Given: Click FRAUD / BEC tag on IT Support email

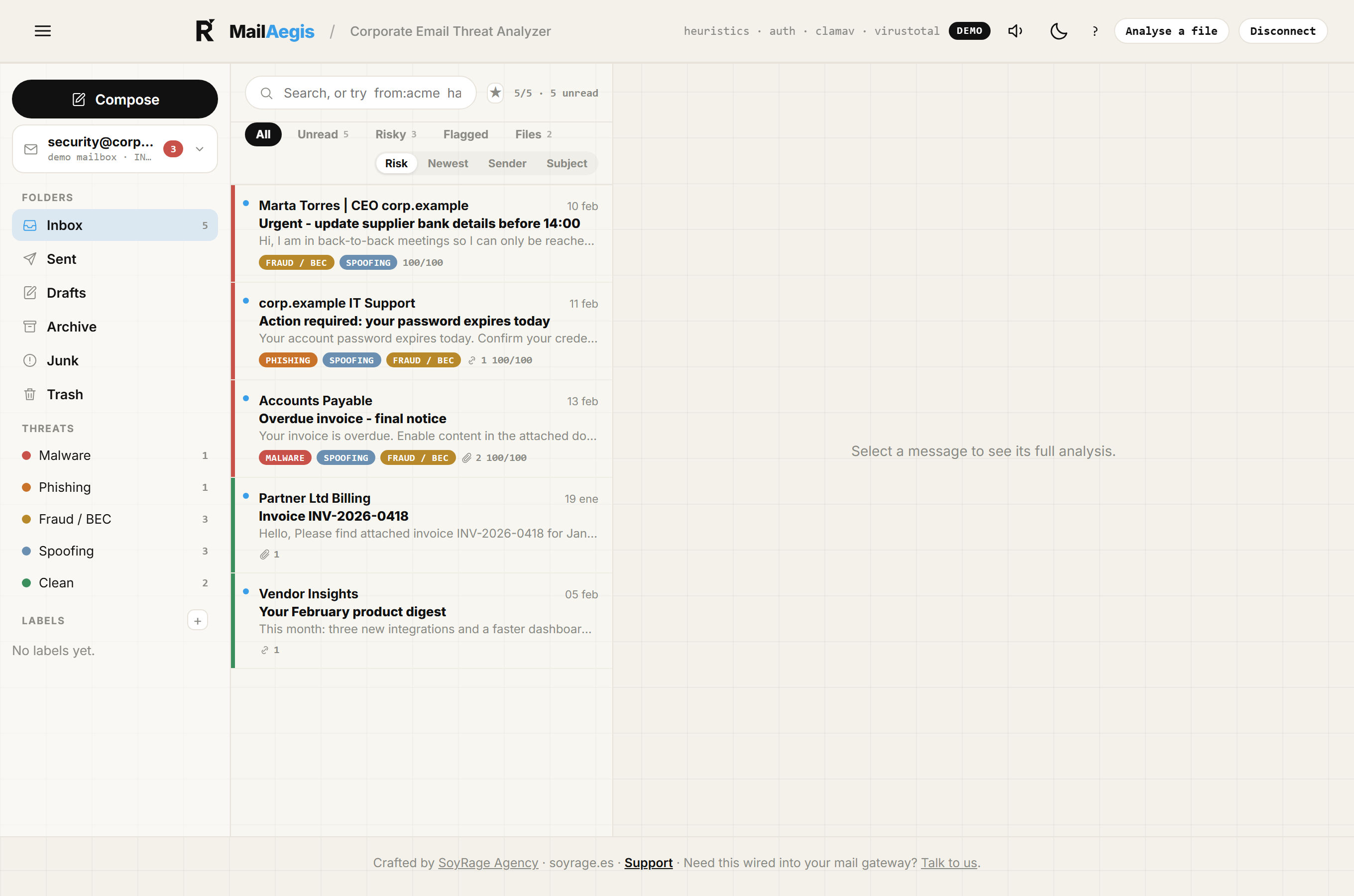Looking at the screenshot, I should (x=423, y=360).
